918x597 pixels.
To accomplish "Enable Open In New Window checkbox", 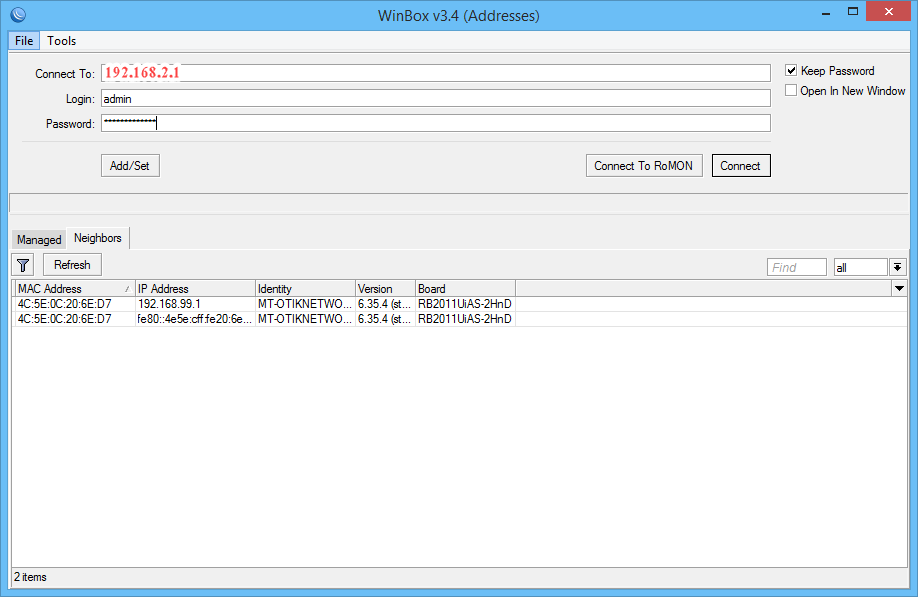I will pyautogui.click(x=791, y=91).
